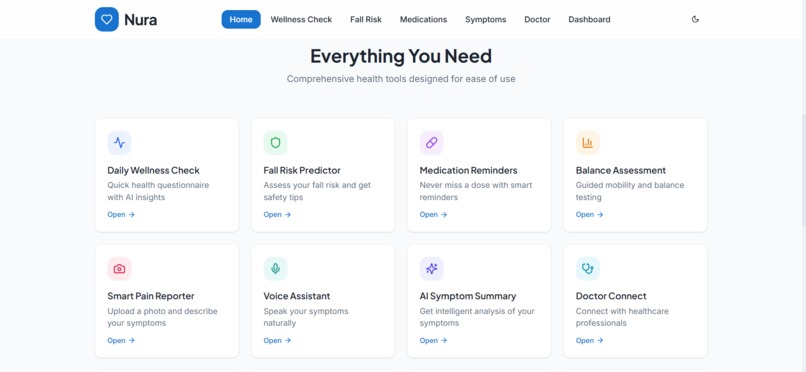
Task: Open link under Balance Assessment
Action: 589,215
